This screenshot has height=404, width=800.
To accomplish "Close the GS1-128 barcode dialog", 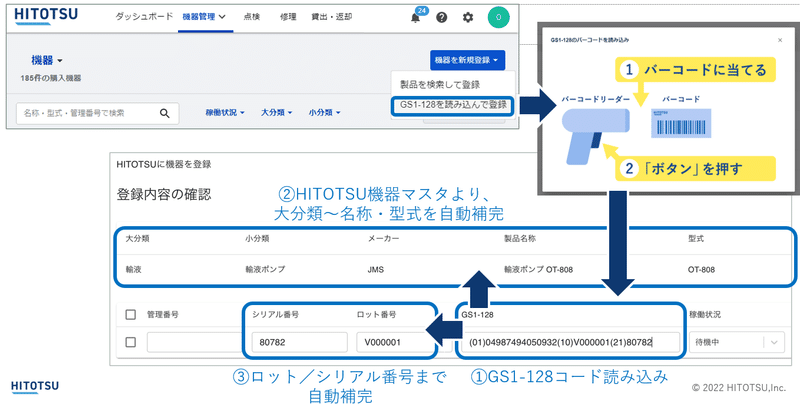I will click(780, 40).
